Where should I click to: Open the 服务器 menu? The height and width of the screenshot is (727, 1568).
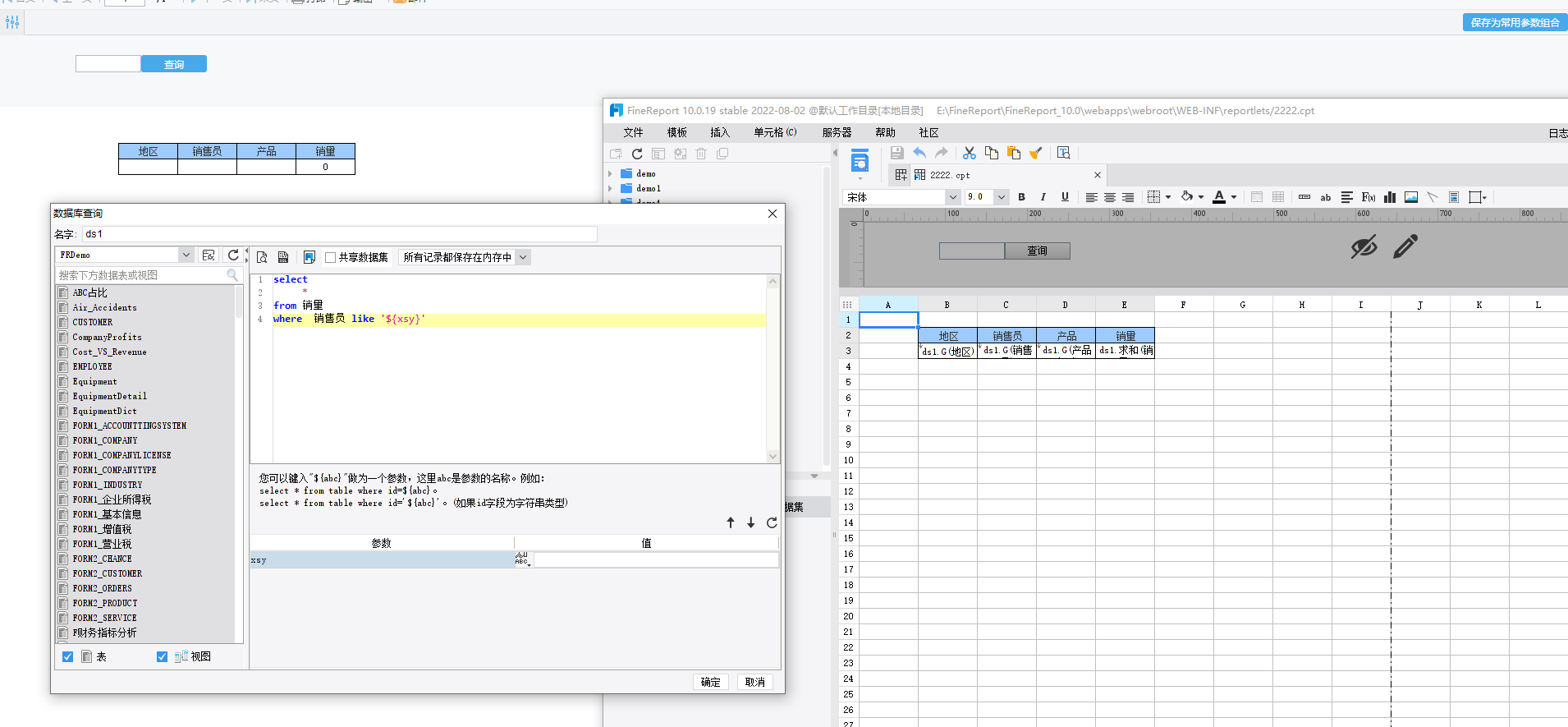click(837, 132)
